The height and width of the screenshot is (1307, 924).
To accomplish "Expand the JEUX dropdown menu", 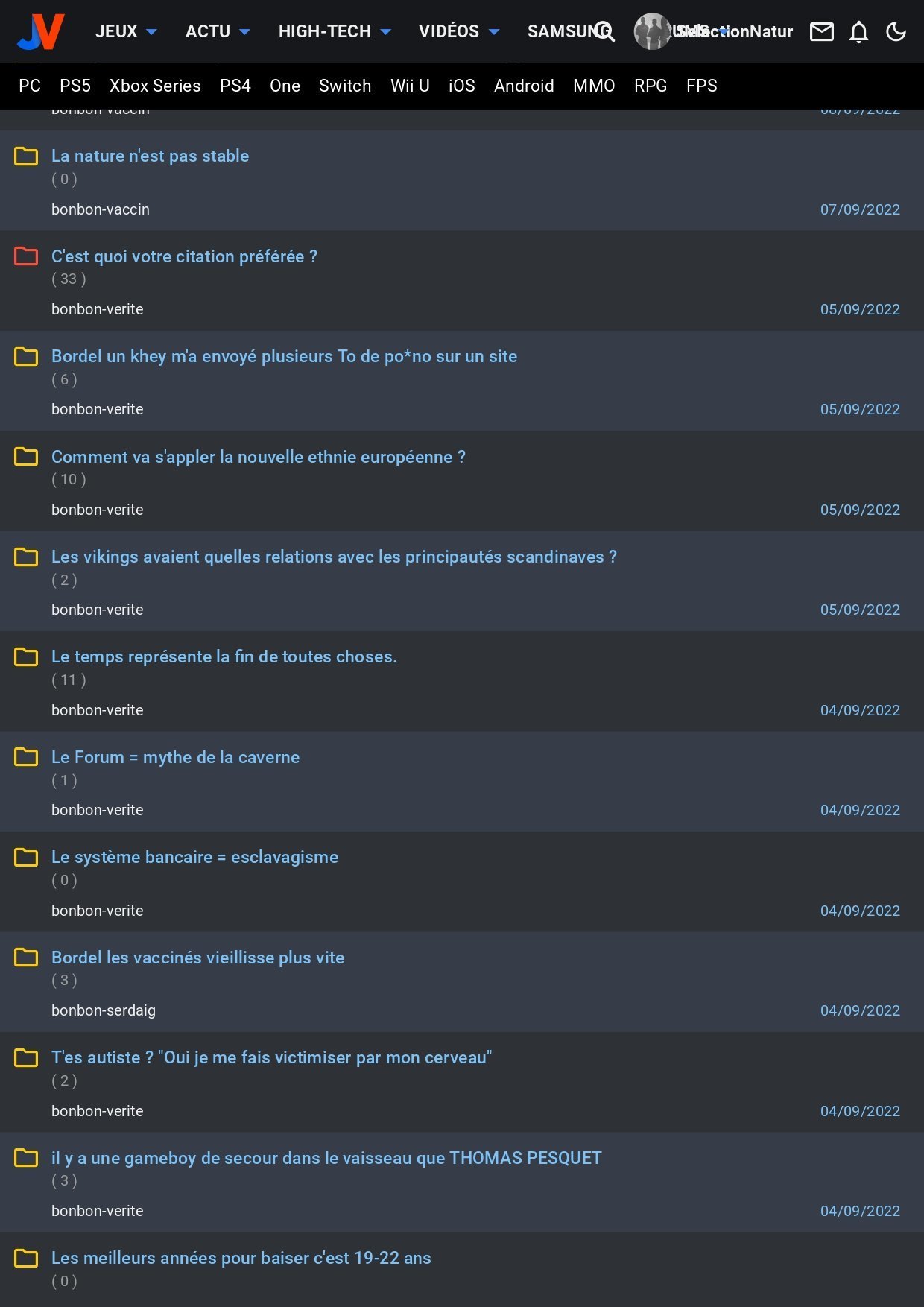I will coord(125,31).
